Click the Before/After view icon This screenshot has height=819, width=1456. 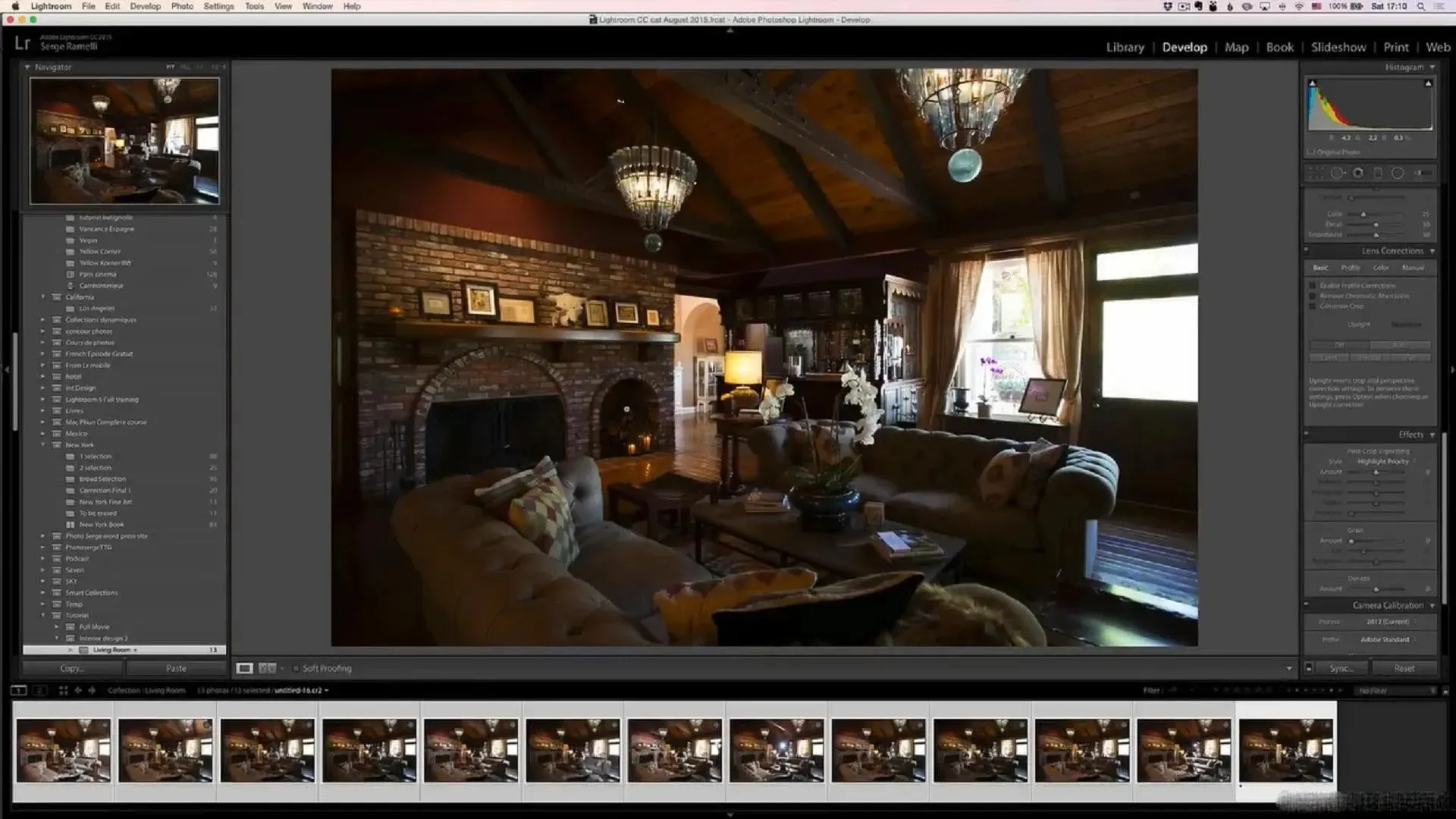pyautogui.click(x=267, y=668)
